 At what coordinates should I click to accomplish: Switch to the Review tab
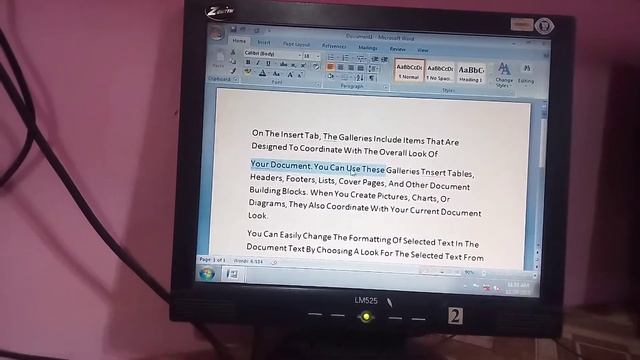click(x=397, y=49)
